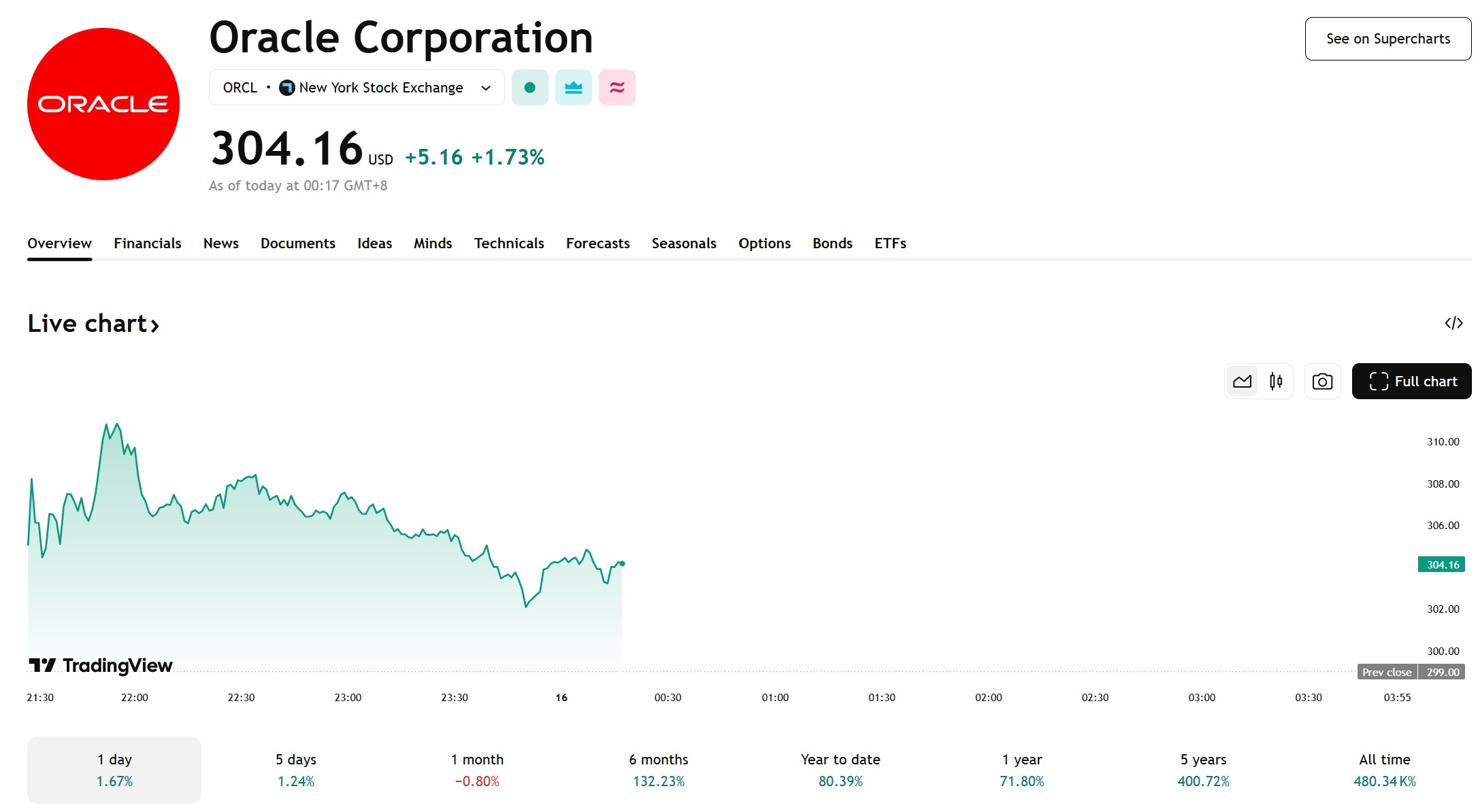Click See on Supercharts button
1478x812 pixels.
click(1388, 39)
